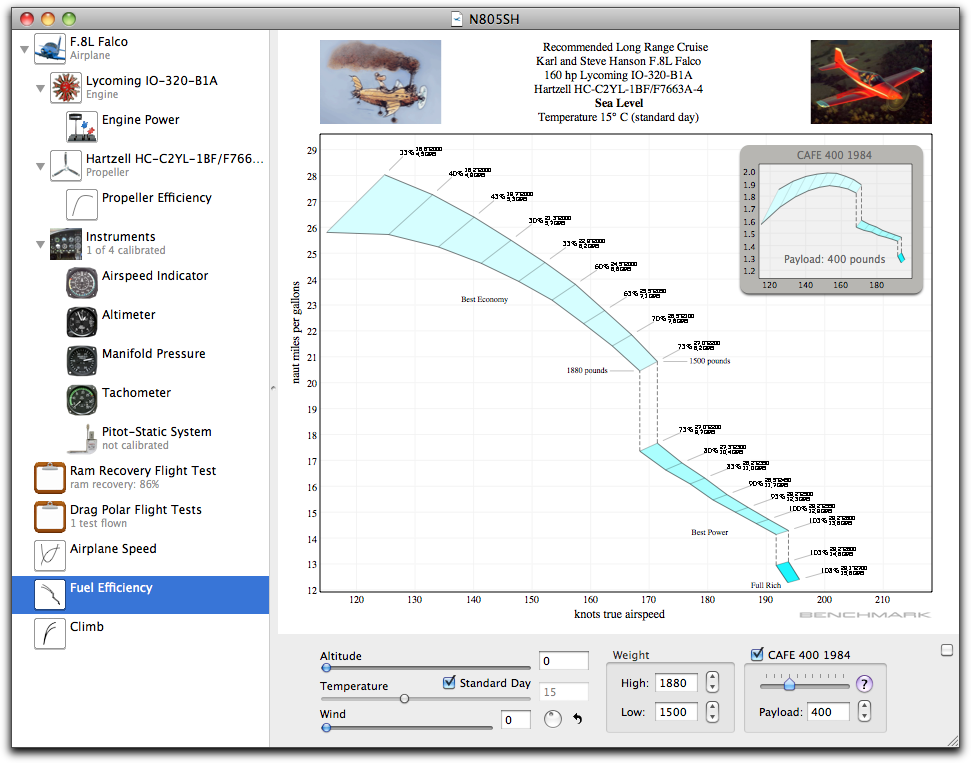This screenshot has width=971, height=763.
Task: Select the Fuel Efficiency row
Action: [141, 595]
